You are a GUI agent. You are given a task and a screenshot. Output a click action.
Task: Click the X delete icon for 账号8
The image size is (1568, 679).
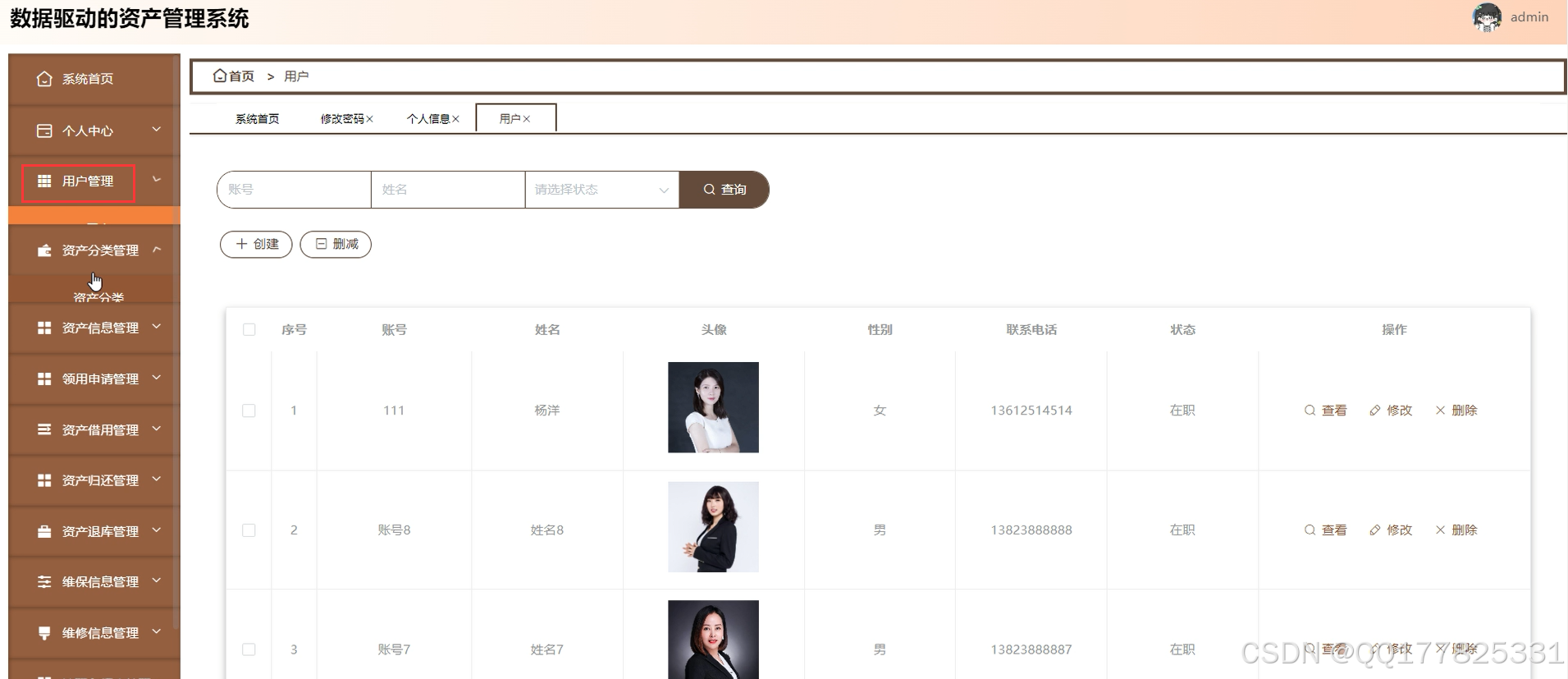click(x=1440, y=530)
